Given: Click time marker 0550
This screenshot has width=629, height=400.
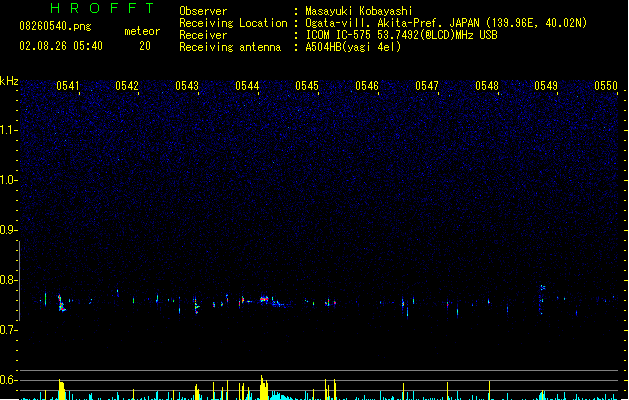Looking at the screenshot, I should coord(606,85).
